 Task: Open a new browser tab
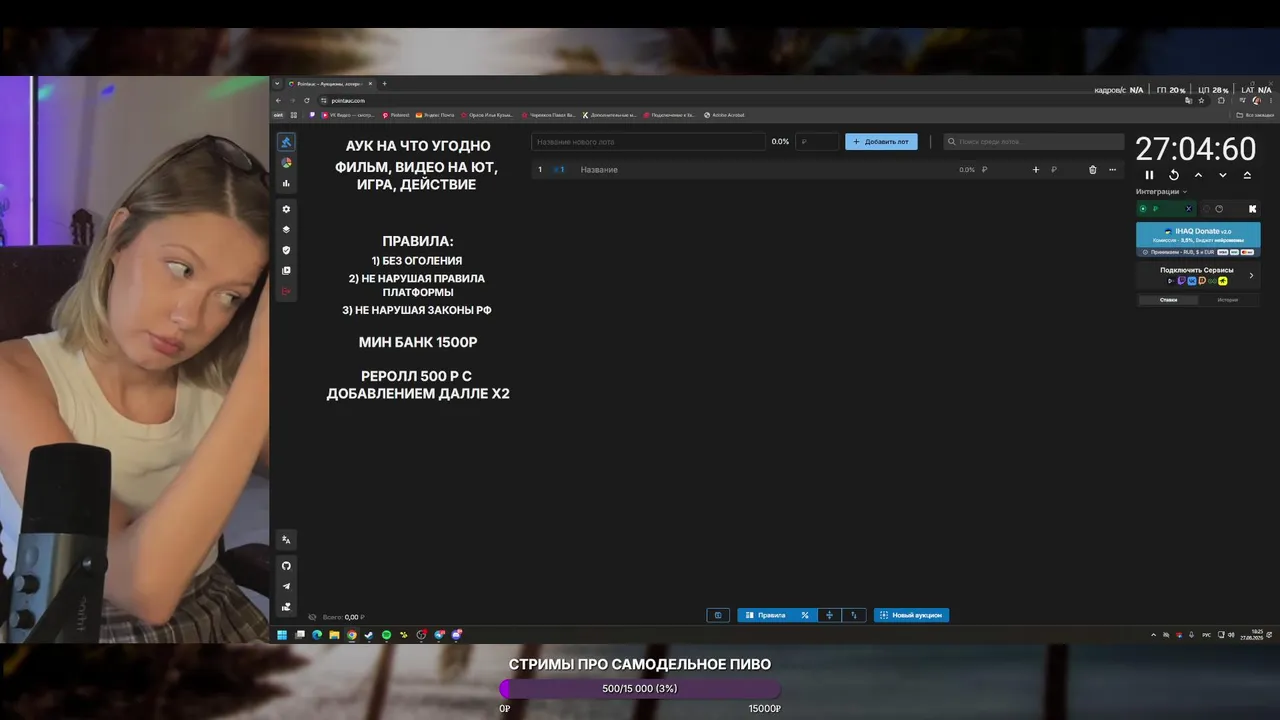coord(384,84)
